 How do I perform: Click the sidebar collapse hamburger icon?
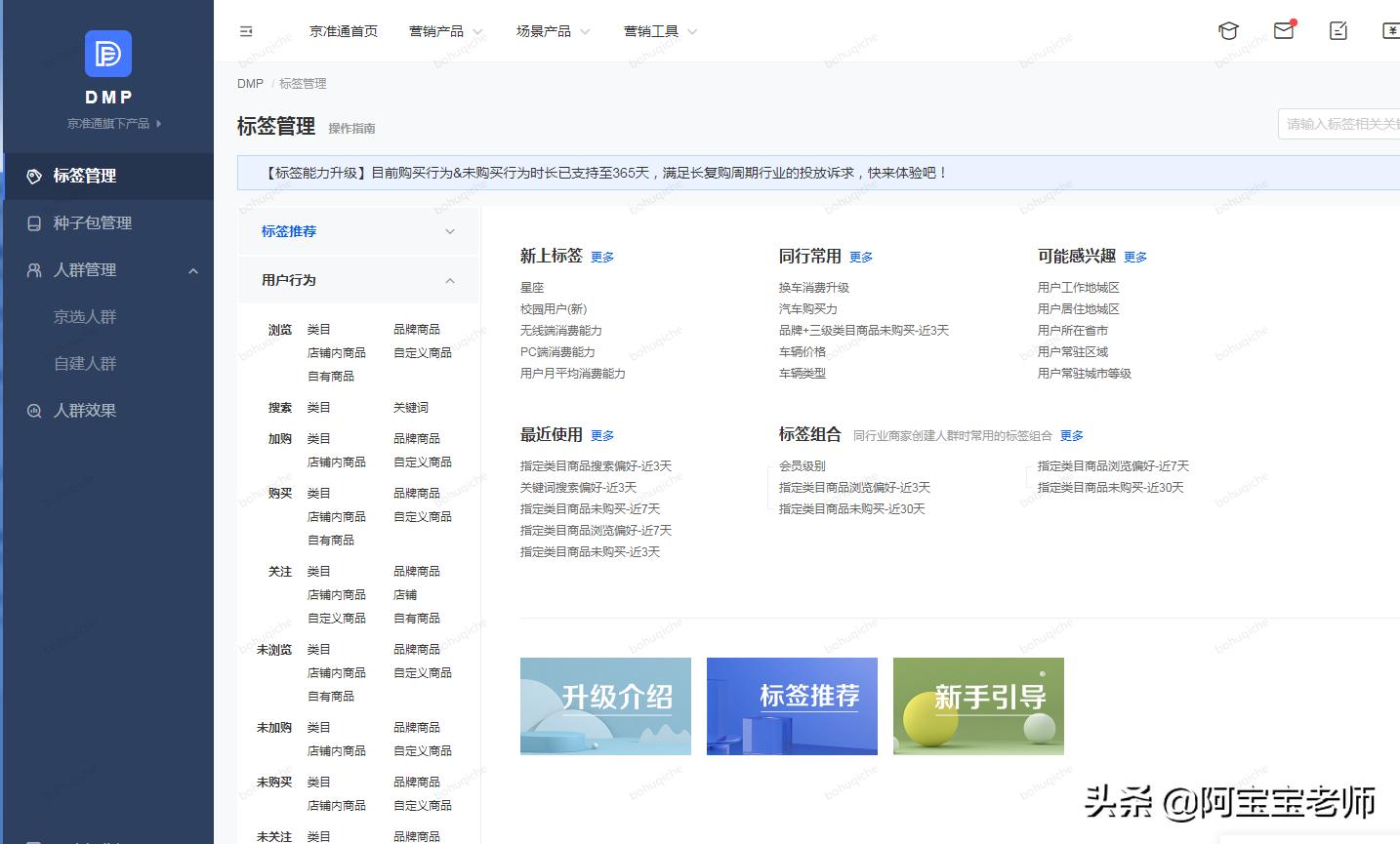pos(245,30)
